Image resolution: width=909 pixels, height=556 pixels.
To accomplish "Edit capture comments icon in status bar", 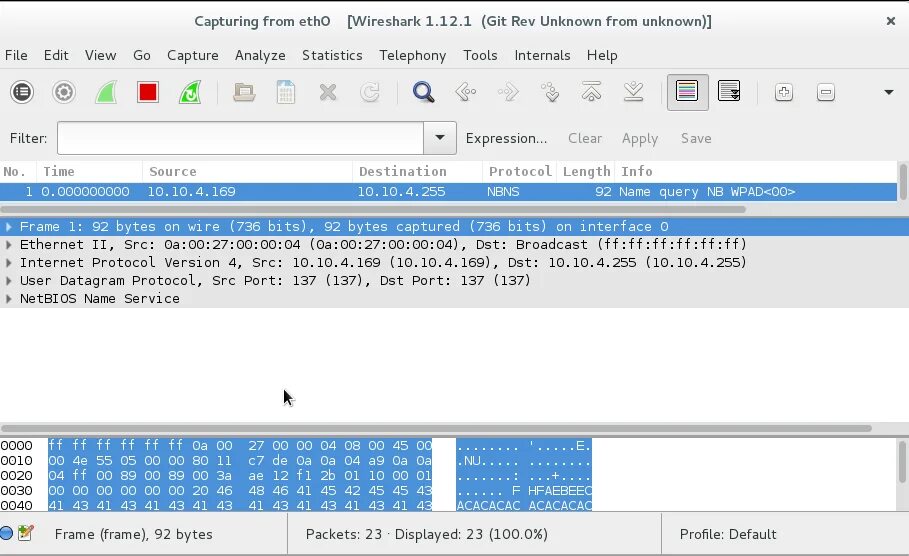I will point(26,533).
